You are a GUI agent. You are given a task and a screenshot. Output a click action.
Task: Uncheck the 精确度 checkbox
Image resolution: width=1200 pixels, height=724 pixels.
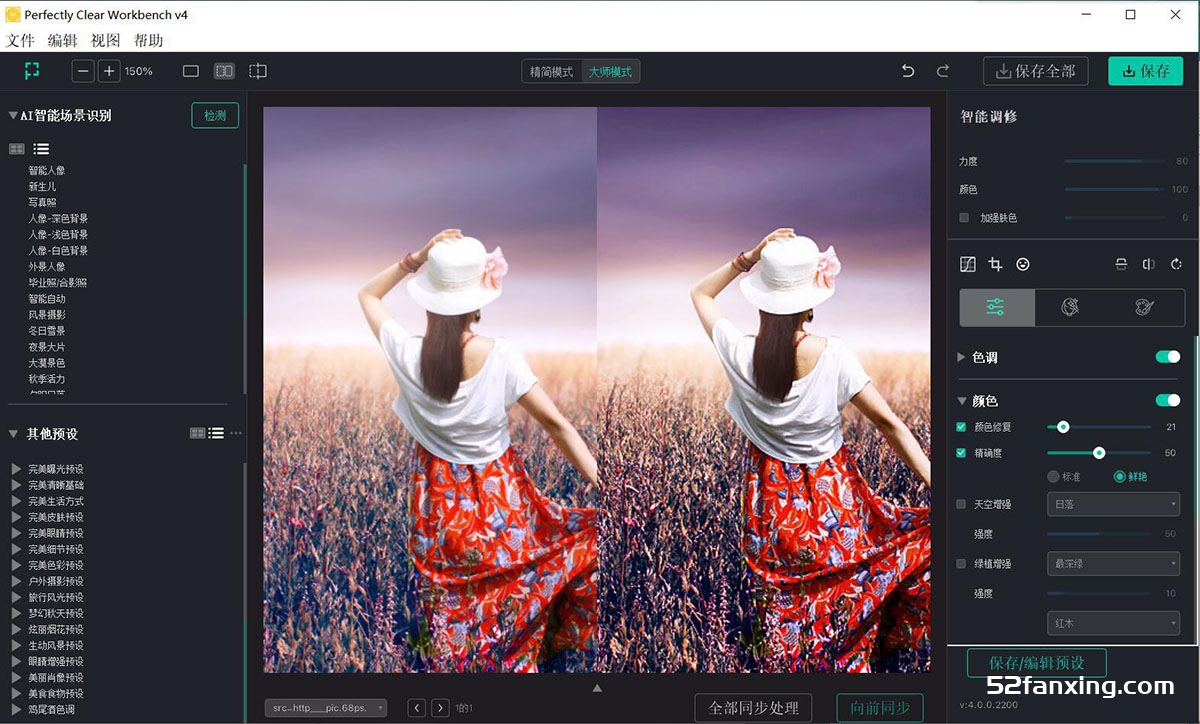pyautogui.click(x=961, y=453)
